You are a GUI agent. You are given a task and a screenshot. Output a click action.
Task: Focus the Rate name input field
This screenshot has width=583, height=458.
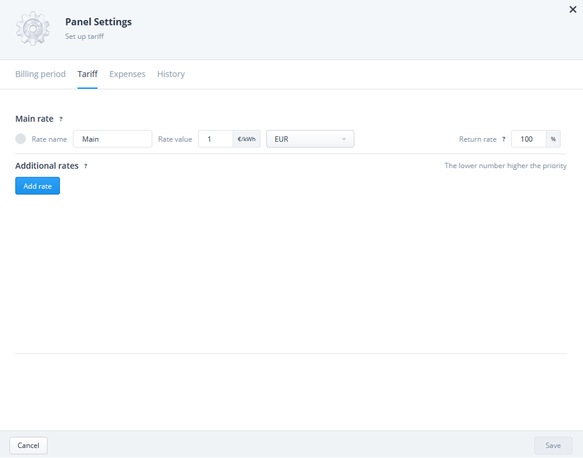coord(113,139)
